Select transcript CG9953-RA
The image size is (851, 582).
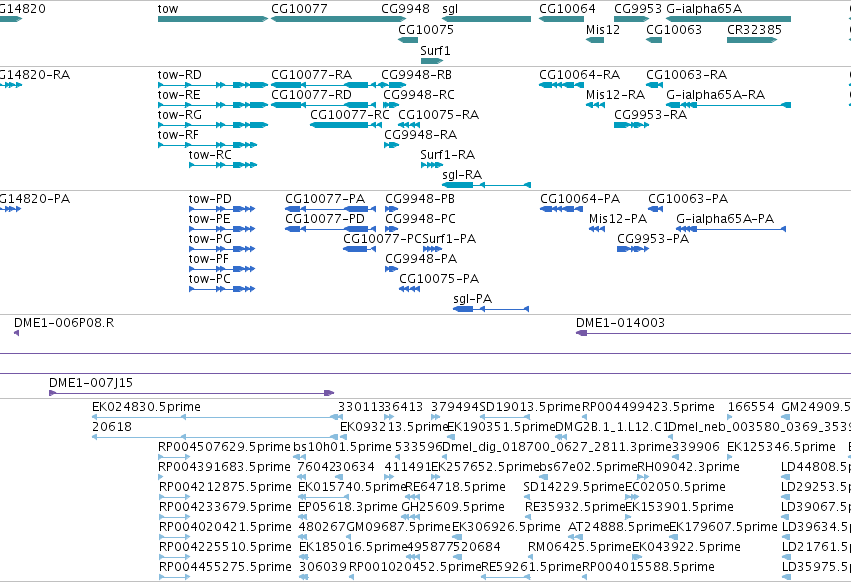(x=632, y=125)
